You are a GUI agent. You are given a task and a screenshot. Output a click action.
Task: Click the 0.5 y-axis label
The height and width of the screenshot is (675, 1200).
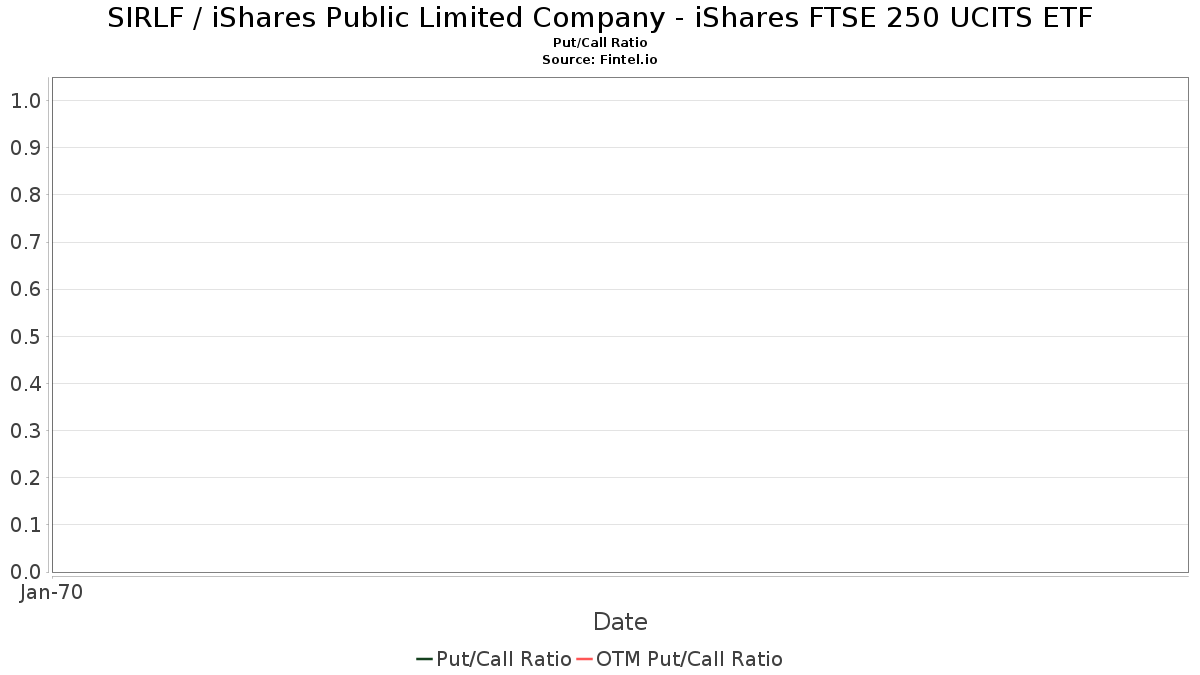(x=25, y=336)
